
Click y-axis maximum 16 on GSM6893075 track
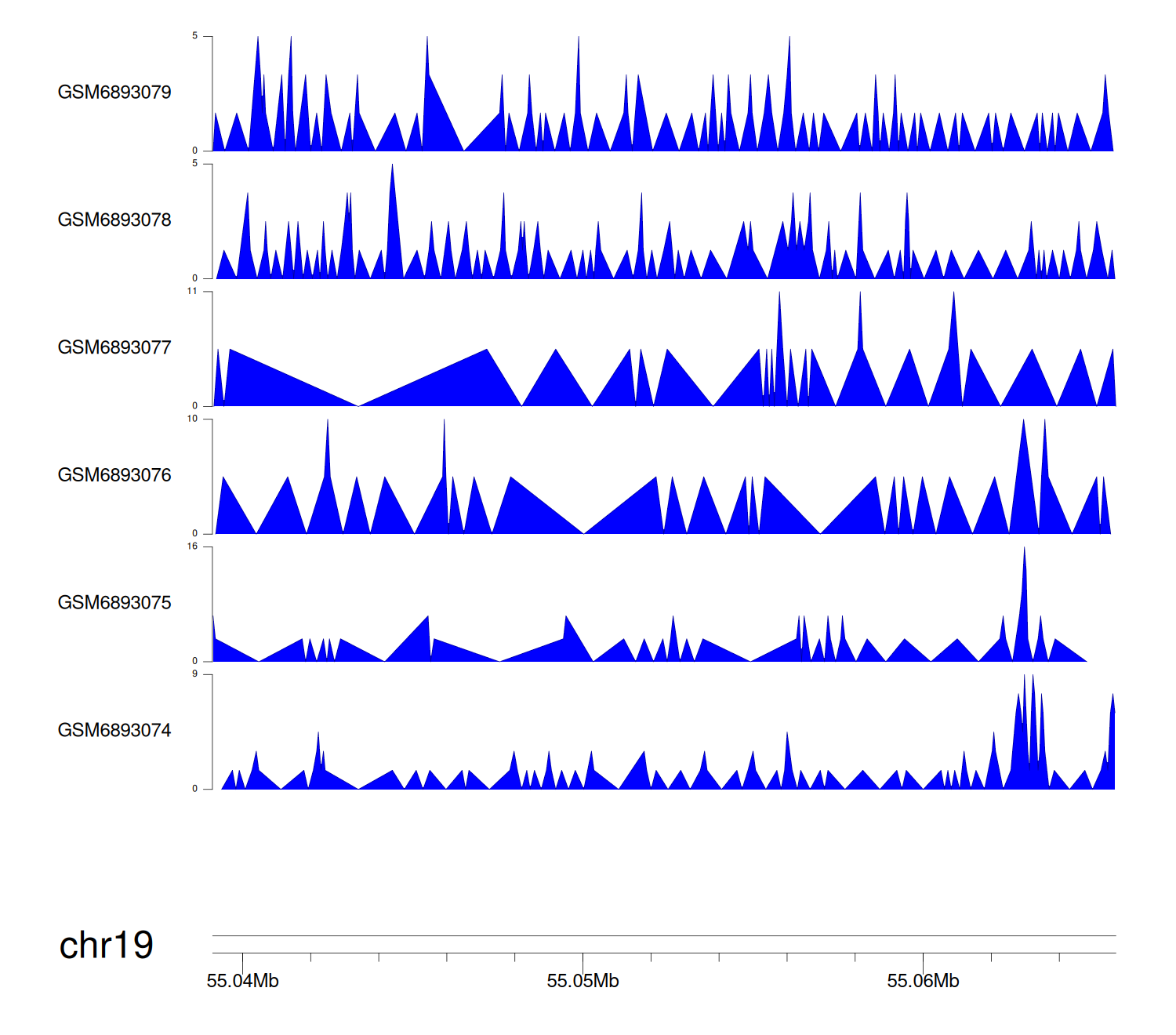pos(192,547)
